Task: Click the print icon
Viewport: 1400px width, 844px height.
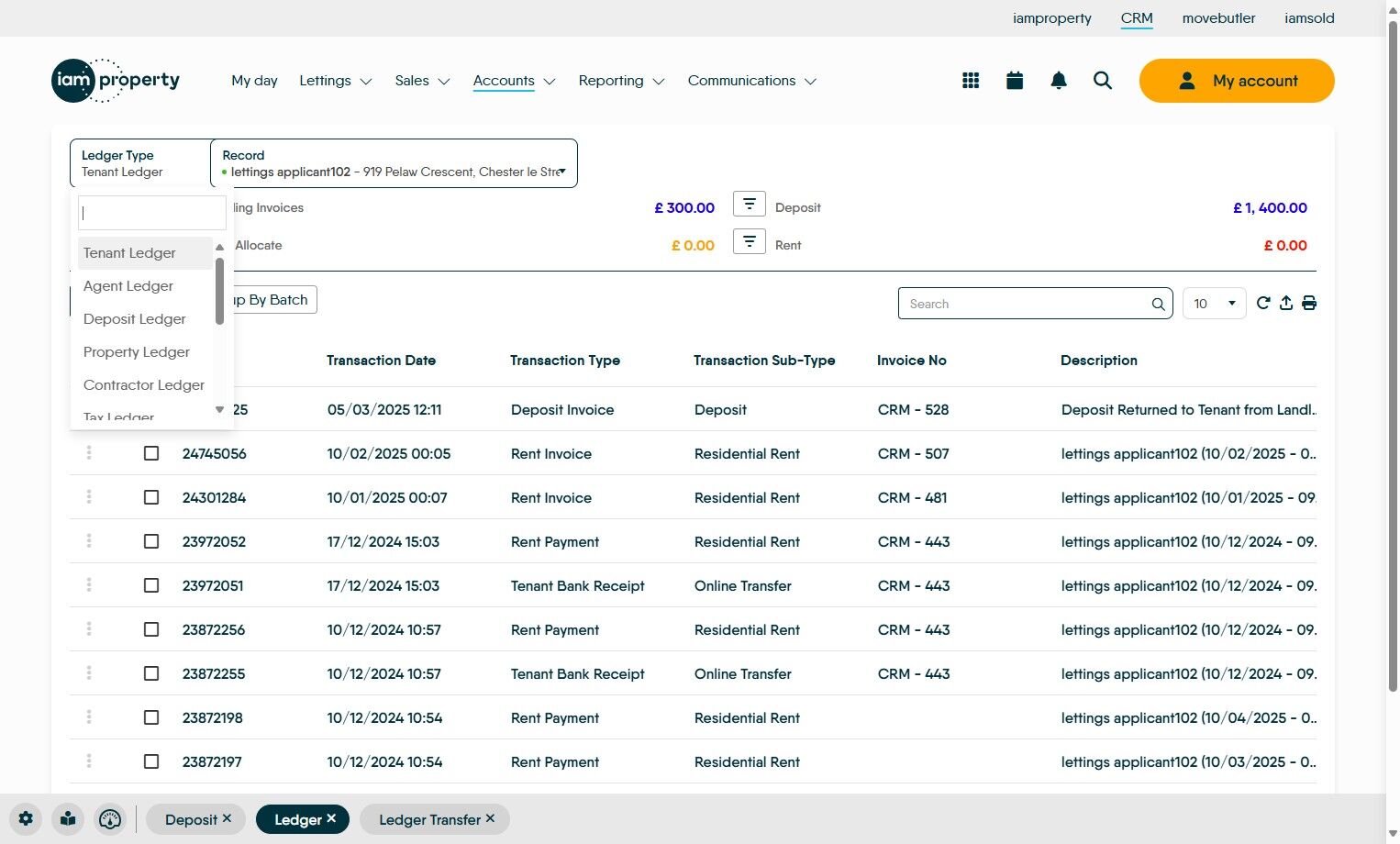Action: click(x=1309, y=303)
